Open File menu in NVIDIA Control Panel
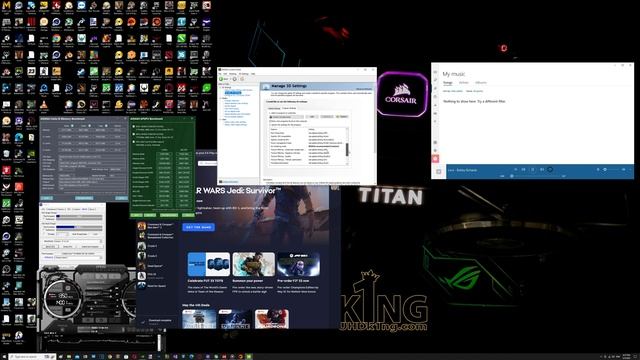Screen dimensions: 640x360 point(220,74)
